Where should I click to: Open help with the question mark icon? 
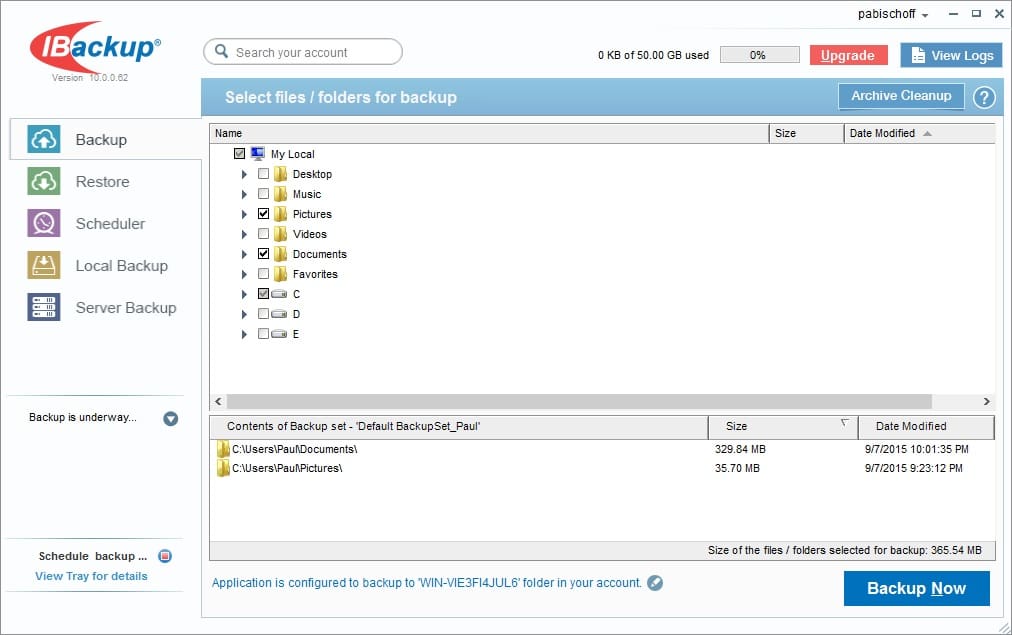click(x=984, y=97)
